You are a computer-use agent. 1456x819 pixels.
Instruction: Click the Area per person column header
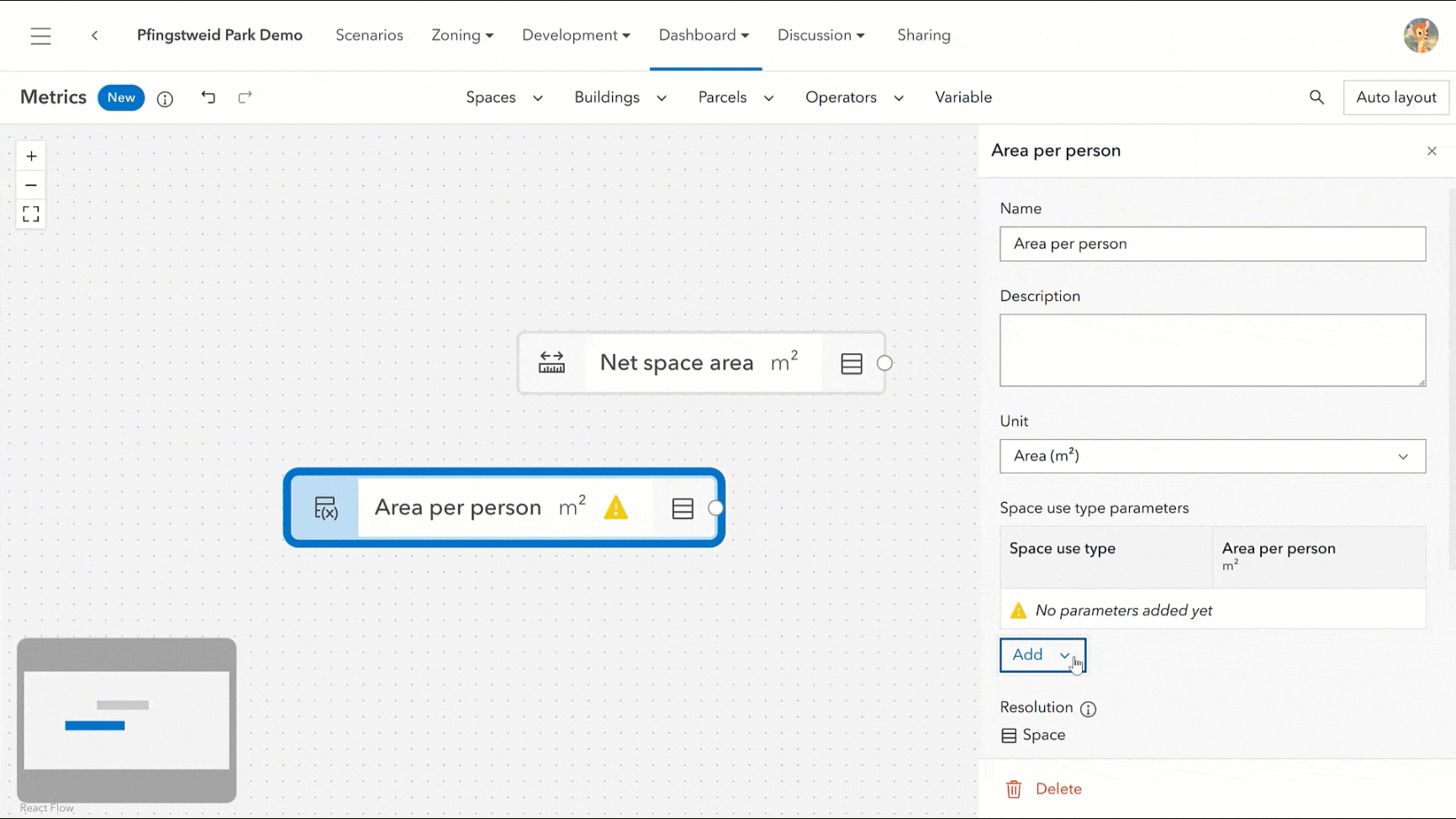(1319, 557)
